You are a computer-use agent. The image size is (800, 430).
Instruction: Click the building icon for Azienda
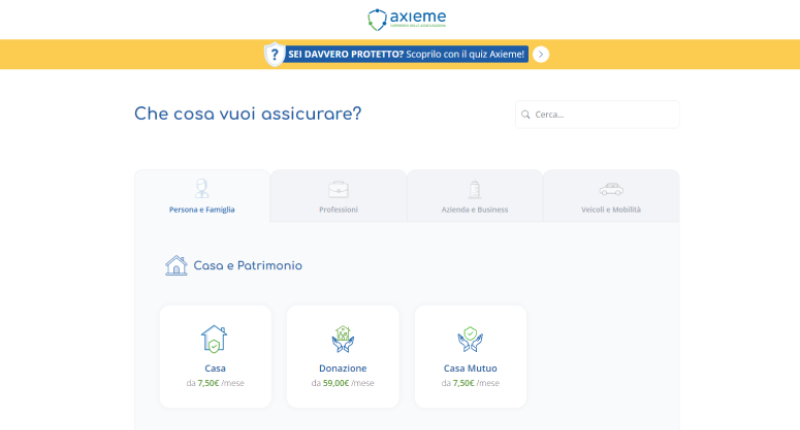[474, 189]
